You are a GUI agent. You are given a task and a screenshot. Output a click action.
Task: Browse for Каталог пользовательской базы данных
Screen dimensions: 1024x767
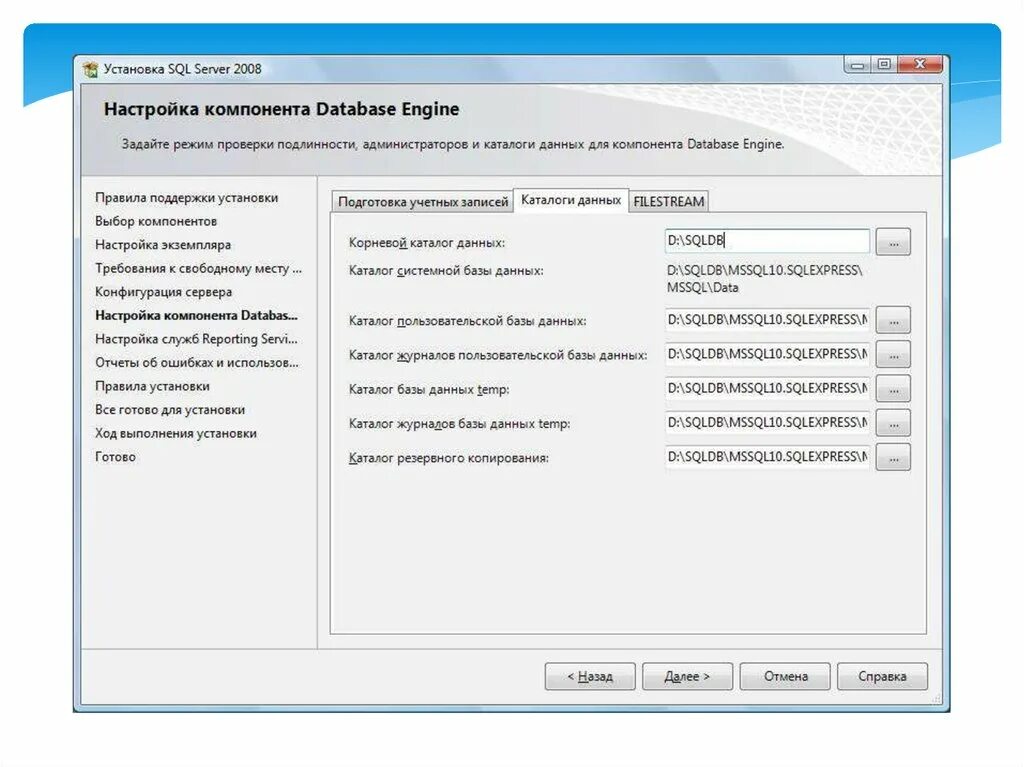point(893,321)
